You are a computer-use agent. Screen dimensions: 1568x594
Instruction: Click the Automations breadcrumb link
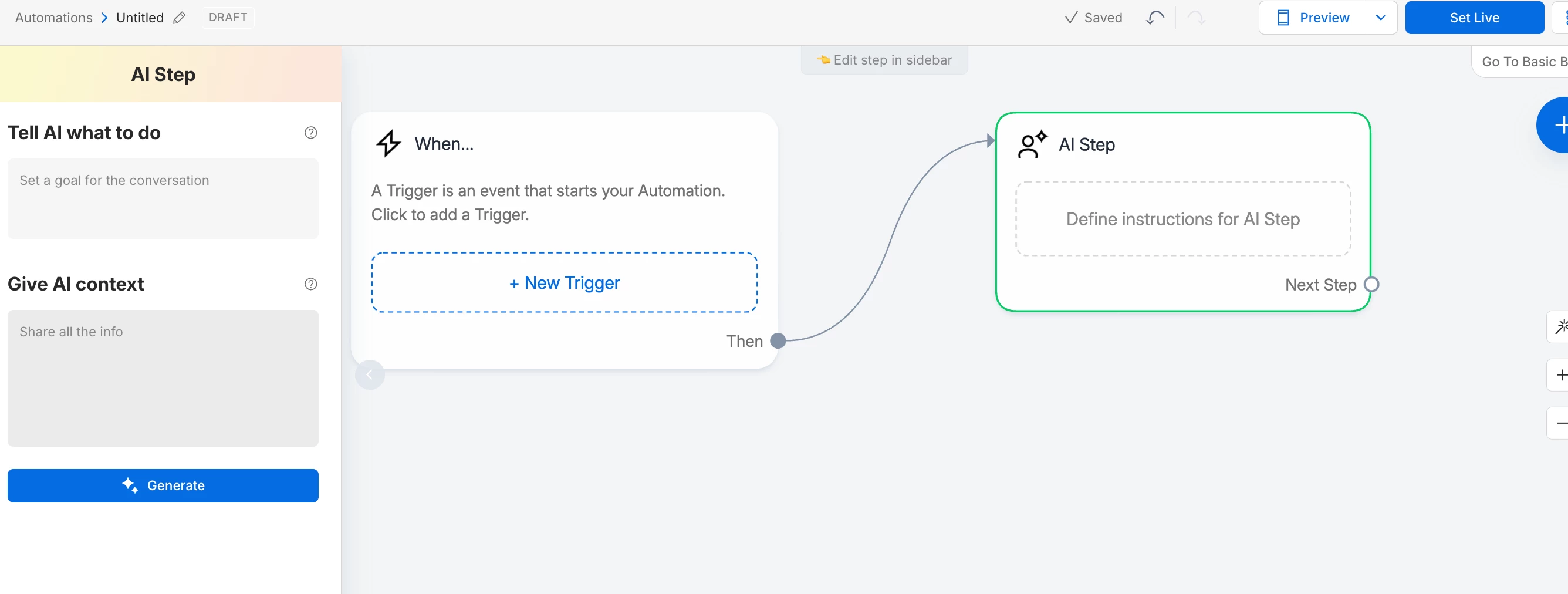[53, 18]
